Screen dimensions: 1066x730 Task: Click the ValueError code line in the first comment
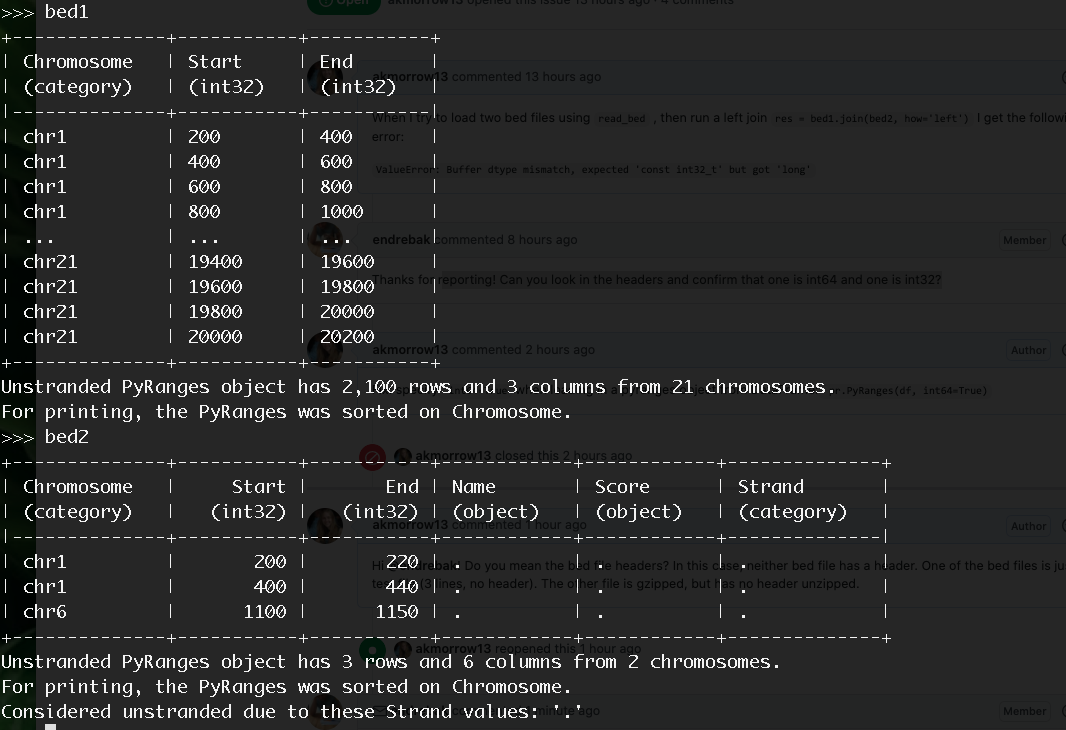[x=593, y=170]
